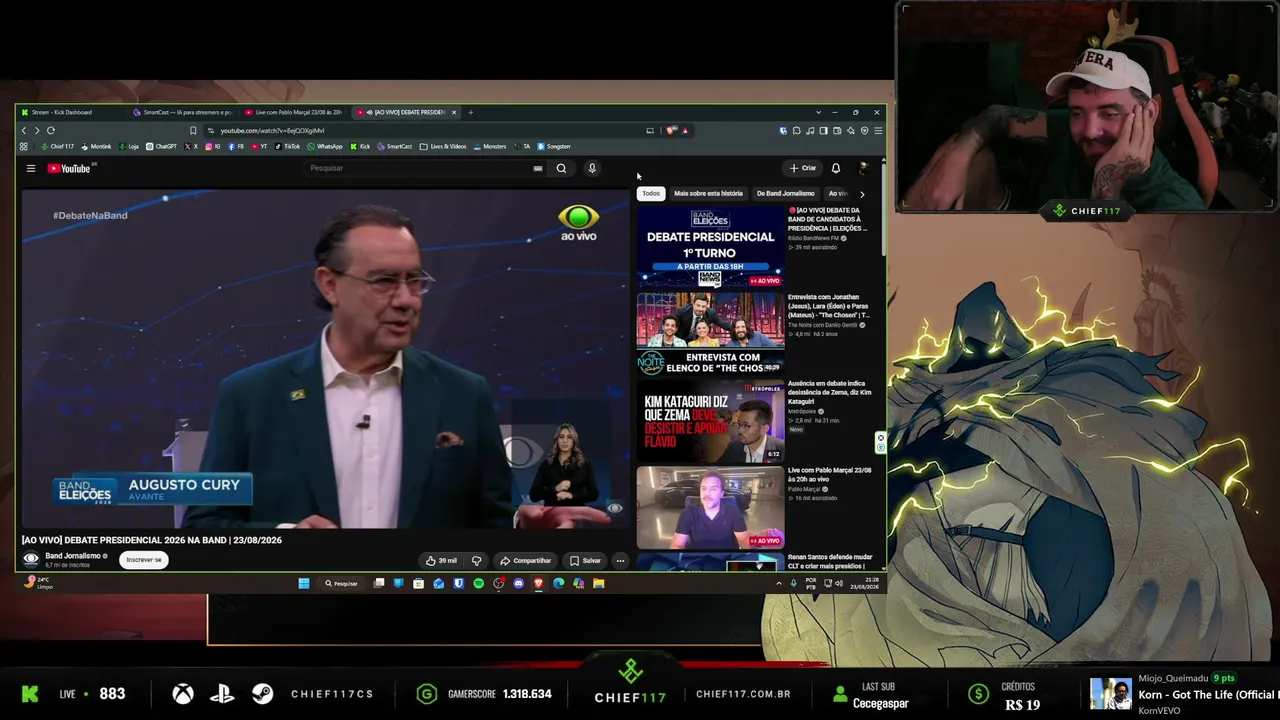
Task: Click the debate video player
Action: click(326, 358)
